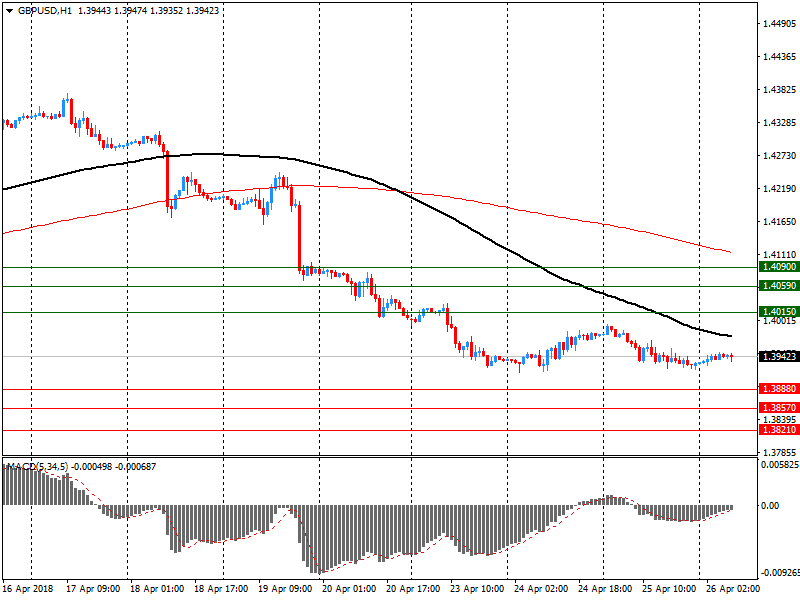Select the 1.38880 support level label
This screenshot has height=600, width=800.
779,389
